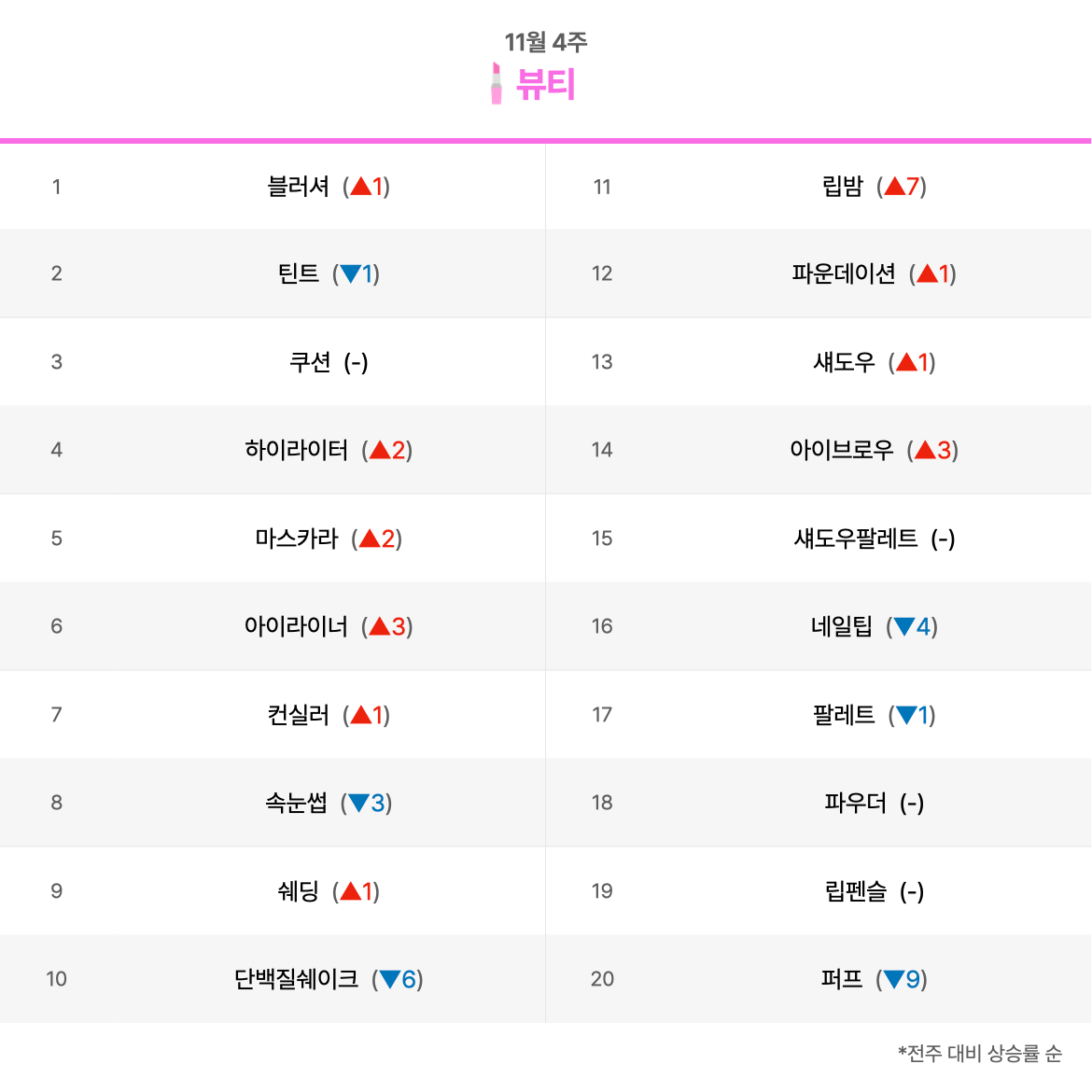Viewport: 1092px width, 1092px height.
Task: Click the blue down arrow beside 퍼프
Action: coord(894,979)
